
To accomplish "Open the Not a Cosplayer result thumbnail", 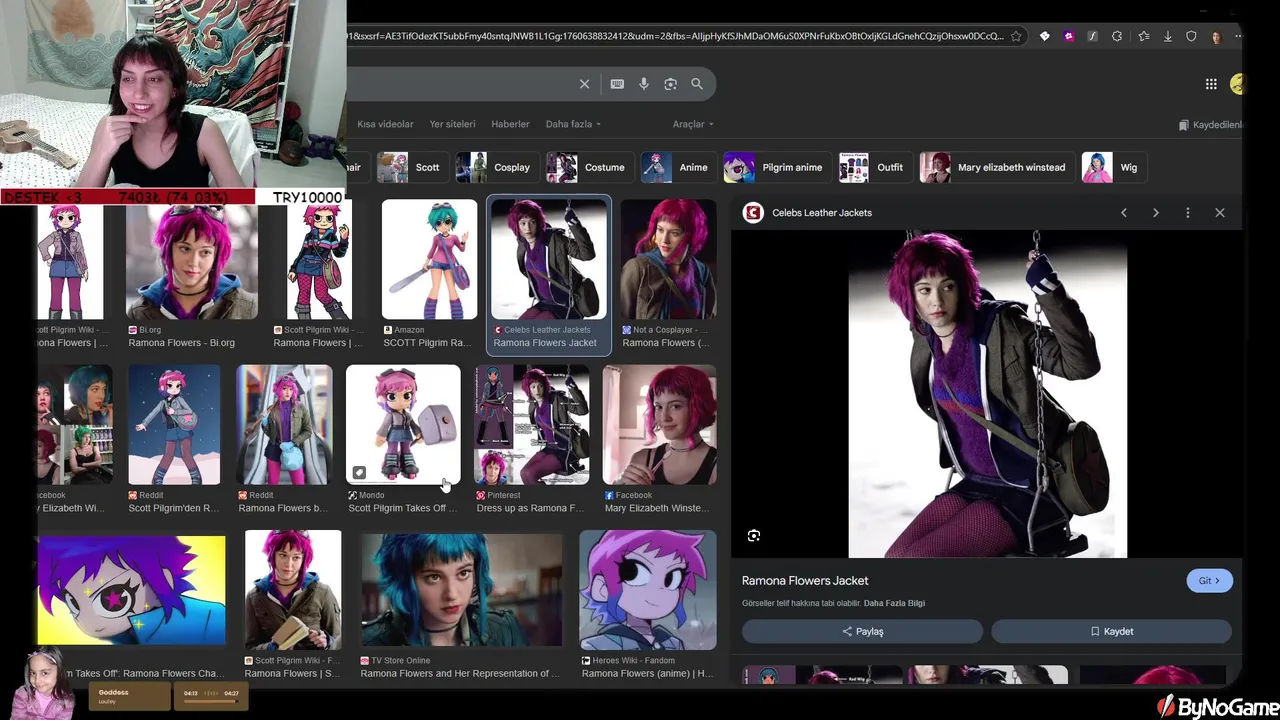I will tap(668, 260).
